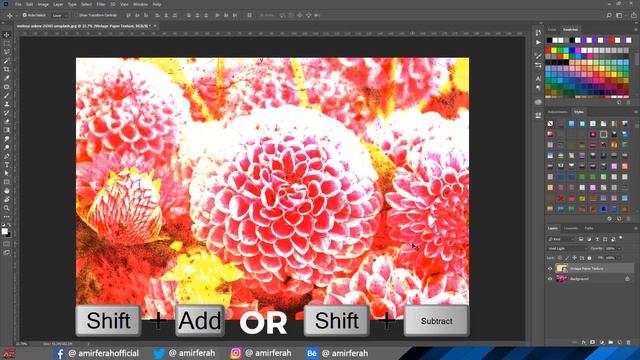Viewport: 640px width, 360px height.
Task: Select the Clone Stamp tool
Action: coord(7,104)
